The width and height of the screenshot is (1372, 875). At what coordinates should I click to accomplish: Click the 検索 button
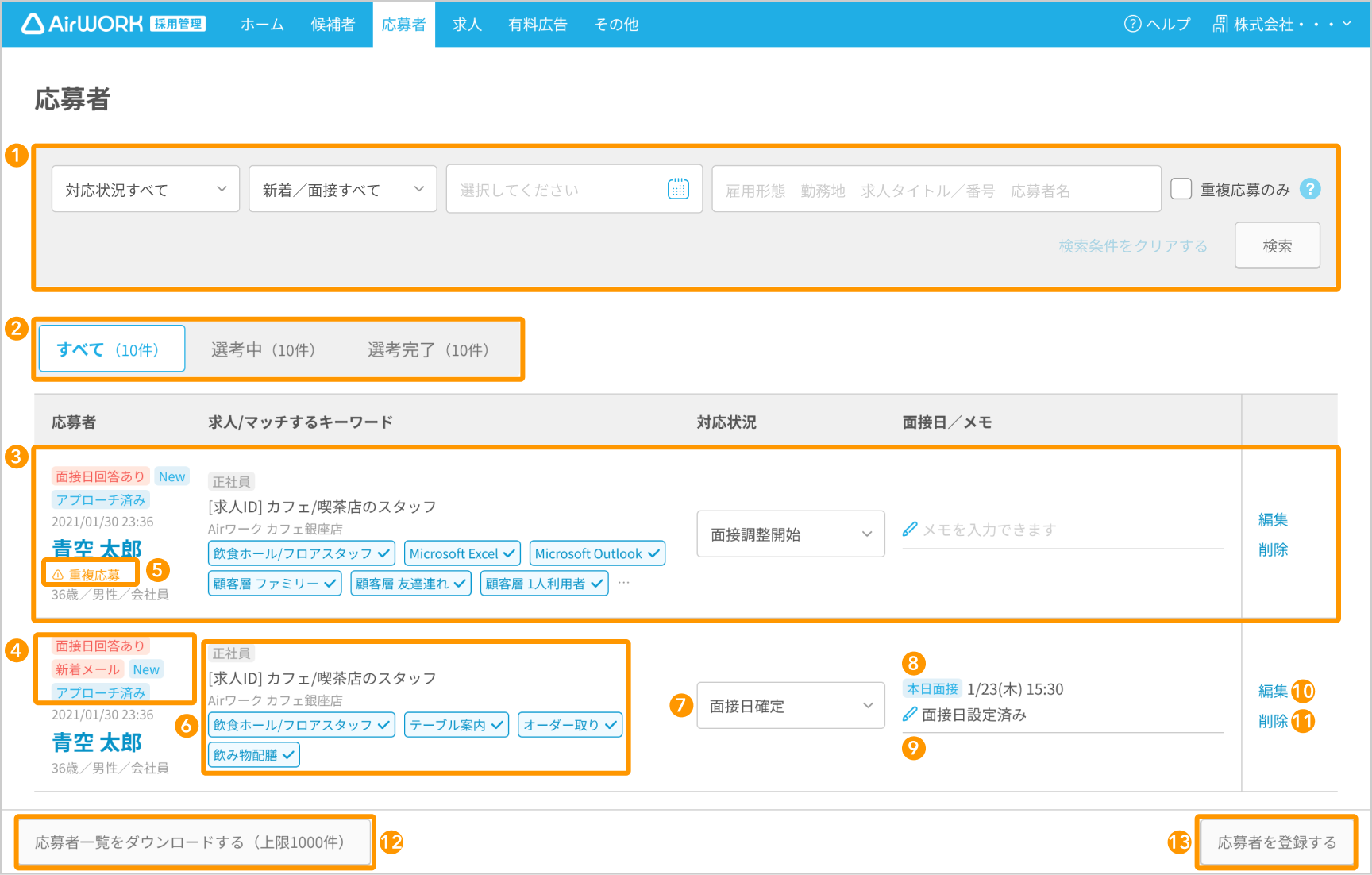pos(1278,245)
